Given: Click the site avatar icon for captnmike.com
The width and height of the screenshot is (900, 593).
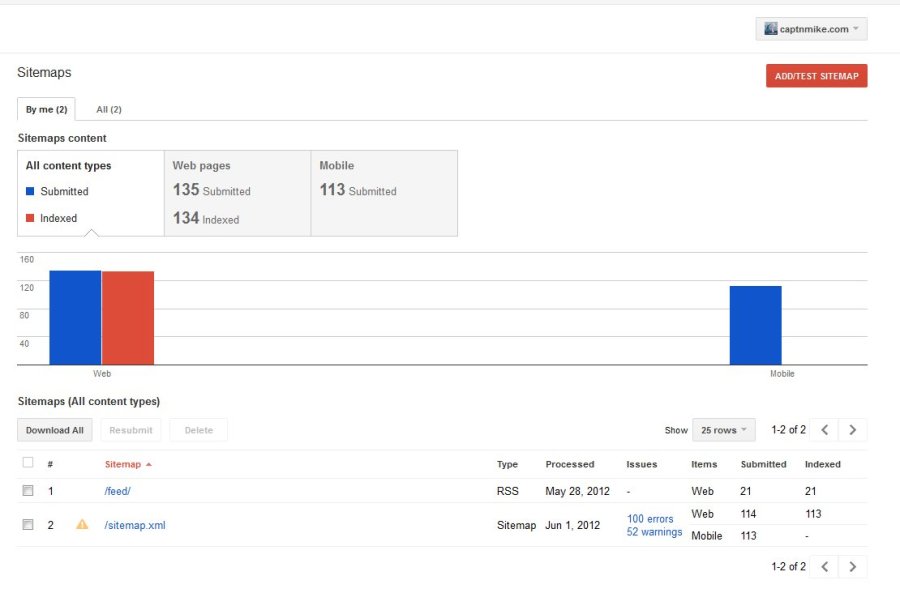Looking at the screenshot, I should [x=770, y=29].
